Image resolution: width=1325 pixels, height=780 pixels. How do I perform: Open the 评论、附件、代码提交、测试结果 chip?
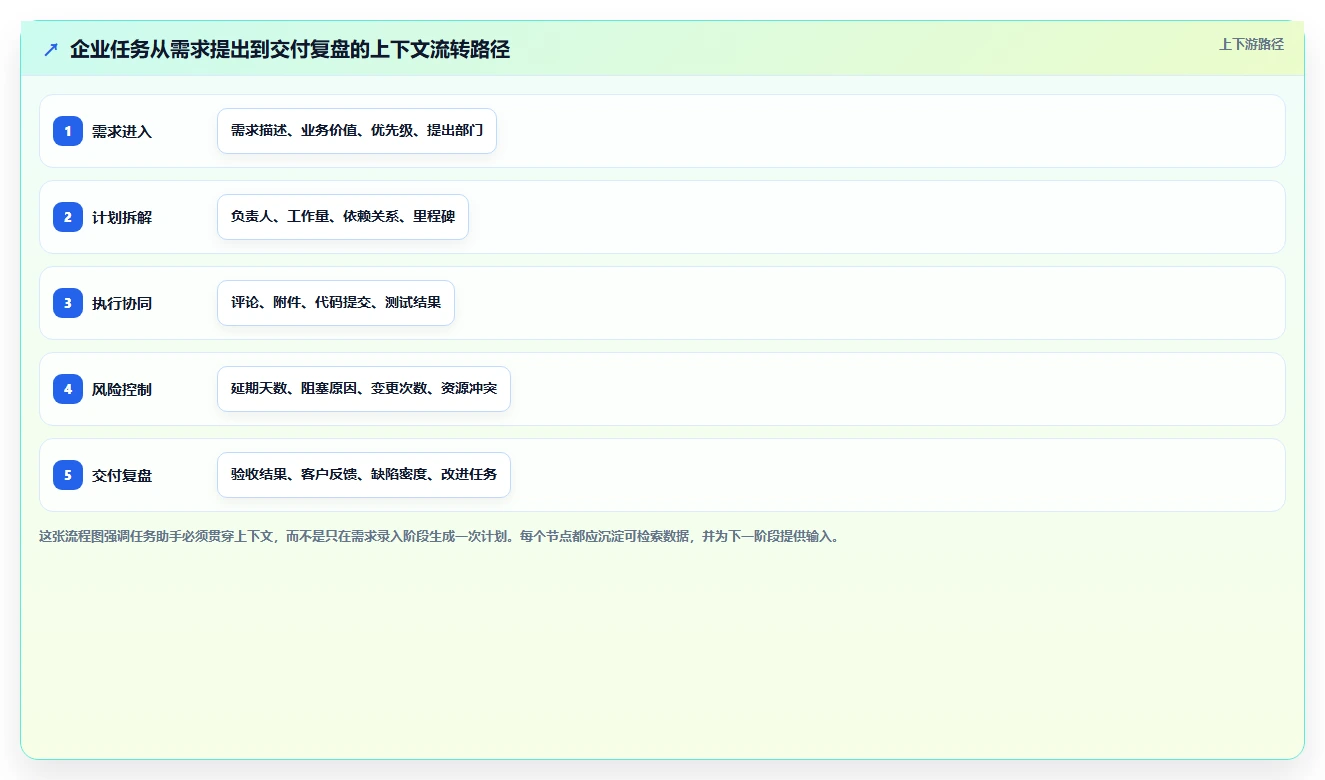point(336,303)
